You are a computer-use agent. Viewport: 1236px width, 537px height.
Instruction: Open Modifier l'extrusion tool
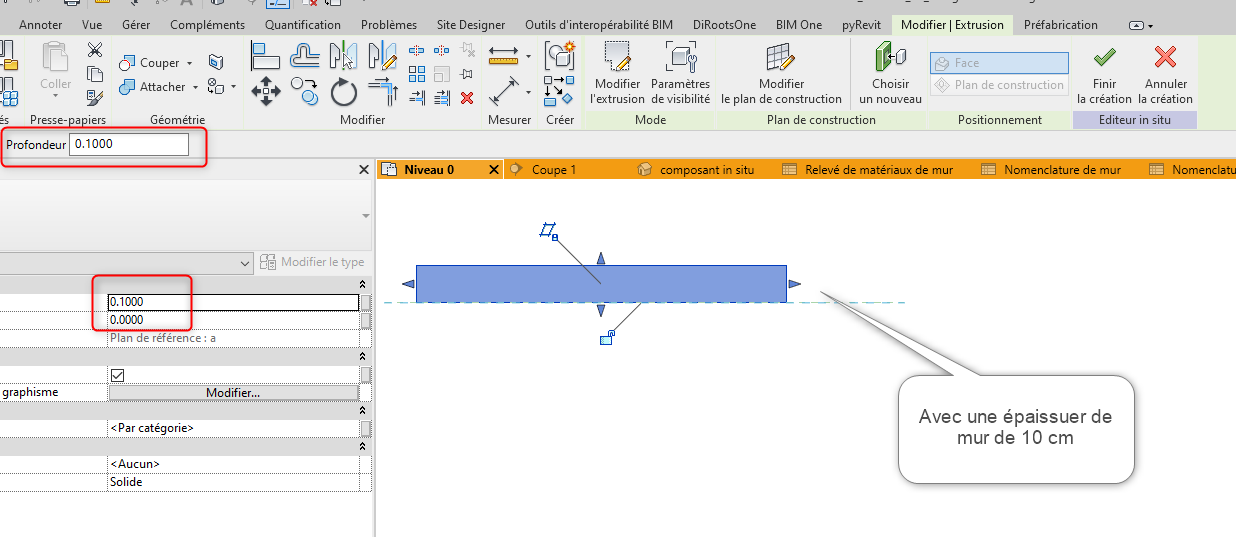coord(616,58)
